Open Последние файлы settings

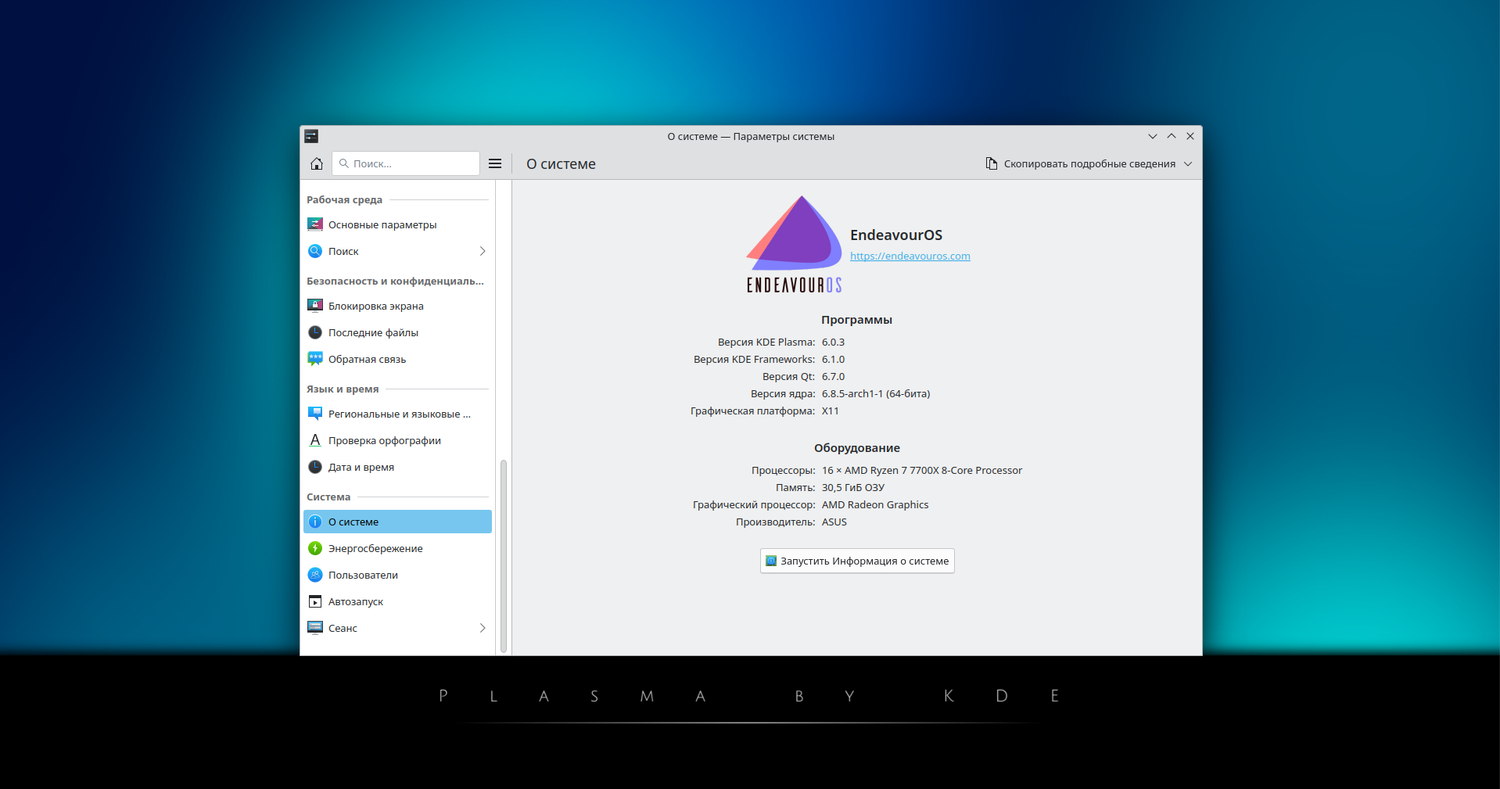click(x=398, y=332)
